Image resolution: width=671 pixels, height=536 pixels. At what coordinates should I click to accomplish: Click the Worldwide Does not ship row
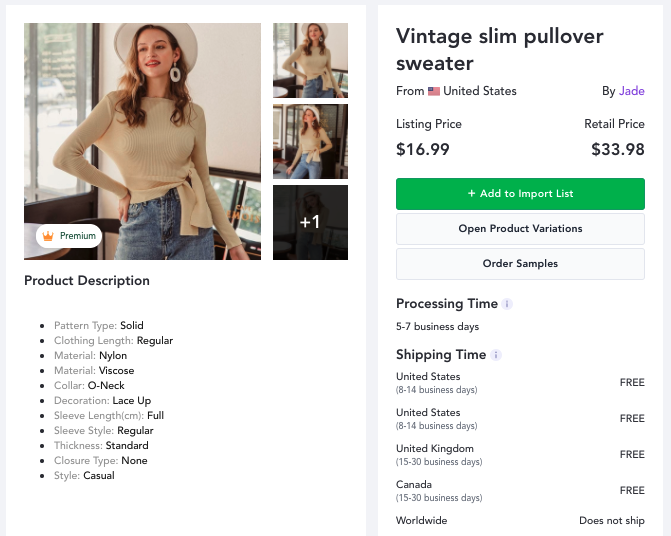520,521
